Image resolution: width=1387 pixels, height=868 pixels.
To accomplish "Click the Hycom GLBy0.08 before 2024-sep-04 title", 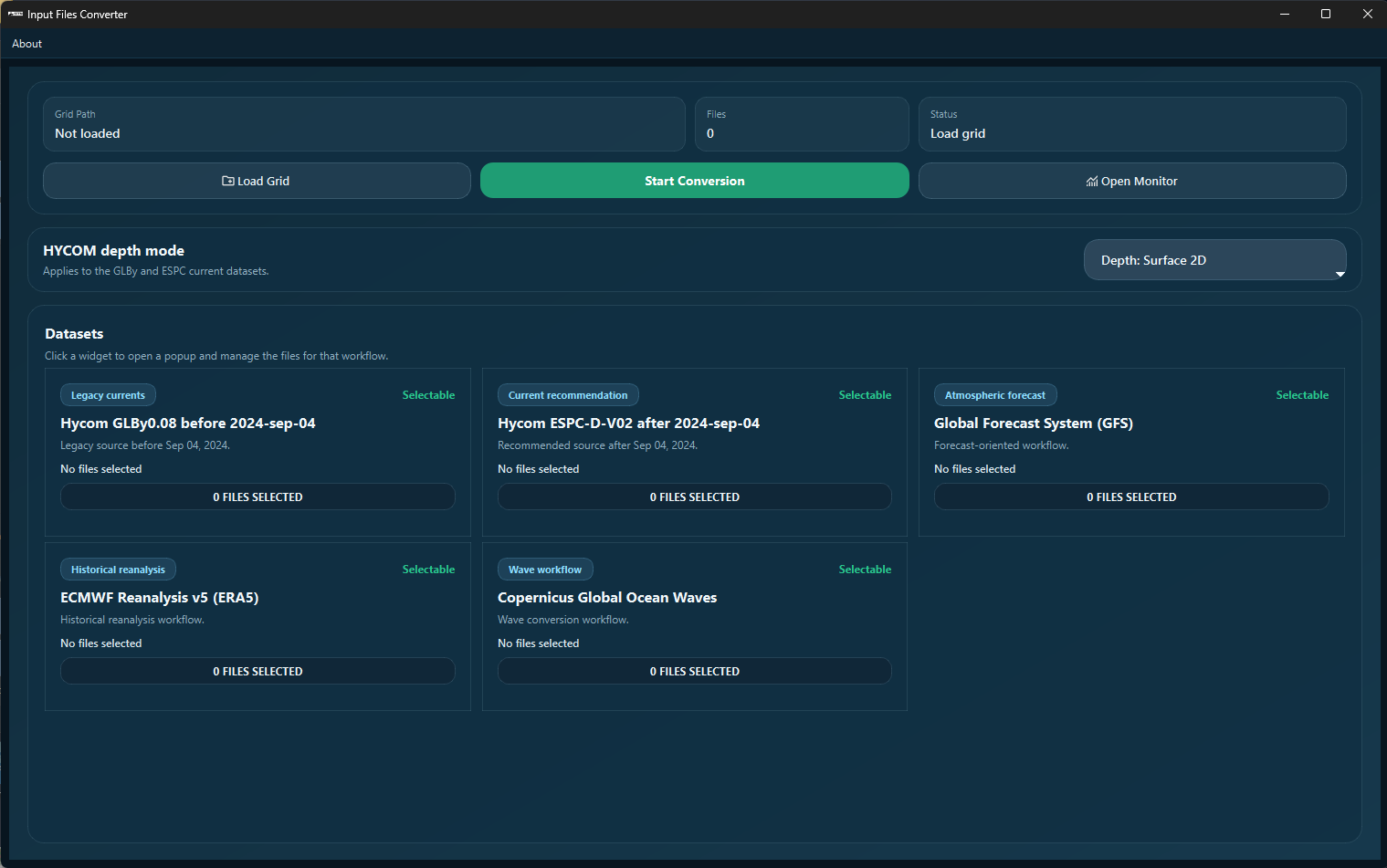I will coord(188,424).
